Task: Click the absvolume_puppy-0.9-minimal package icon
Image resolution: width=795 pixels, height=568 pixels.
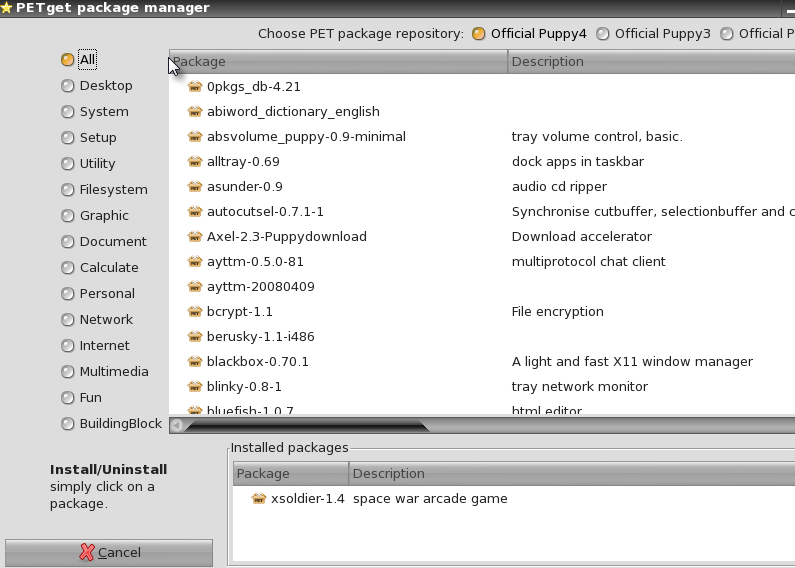Action: (x=195, y=136)
